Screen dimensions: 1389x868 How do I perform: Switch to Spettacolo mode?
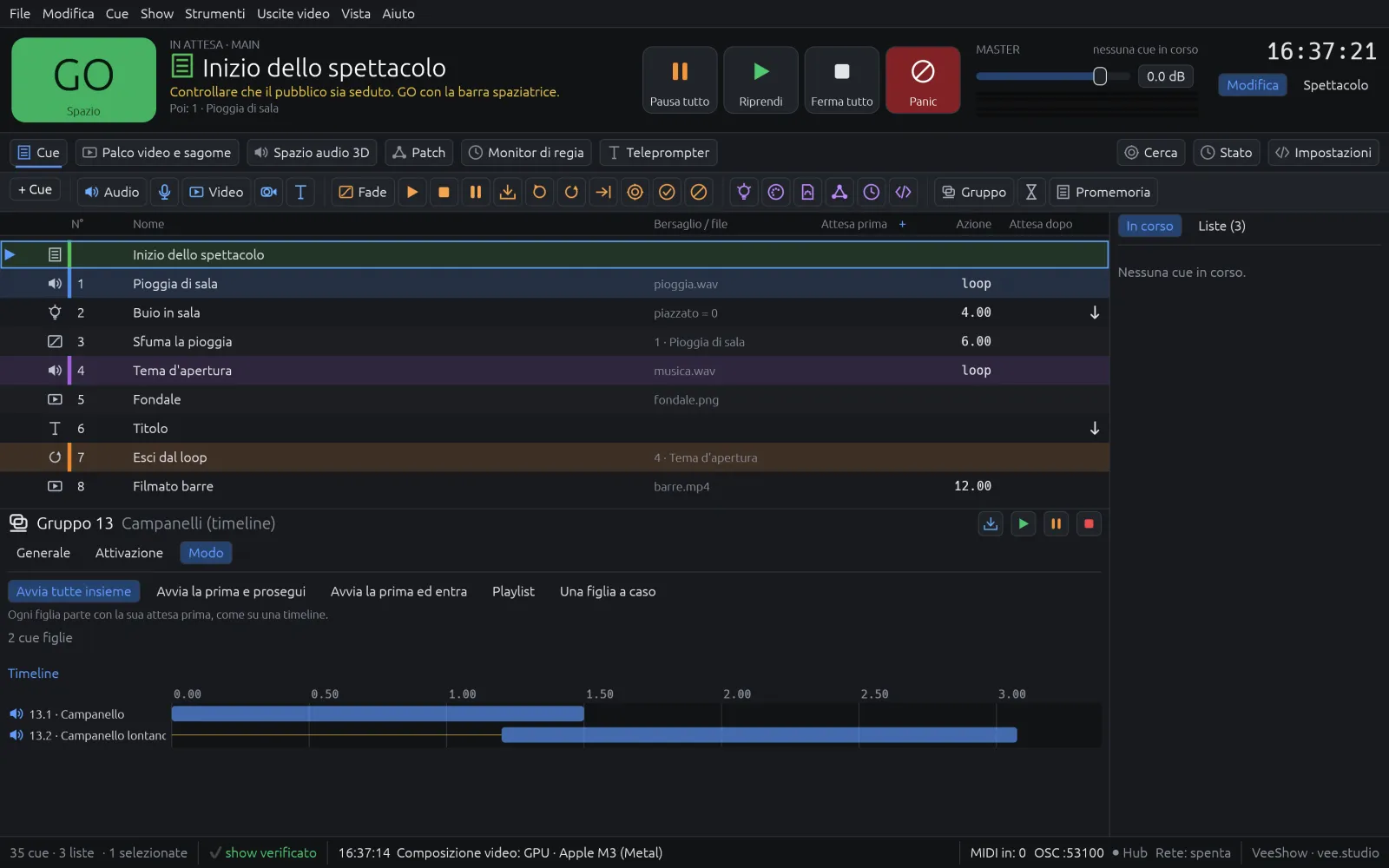coord(1335,85)
